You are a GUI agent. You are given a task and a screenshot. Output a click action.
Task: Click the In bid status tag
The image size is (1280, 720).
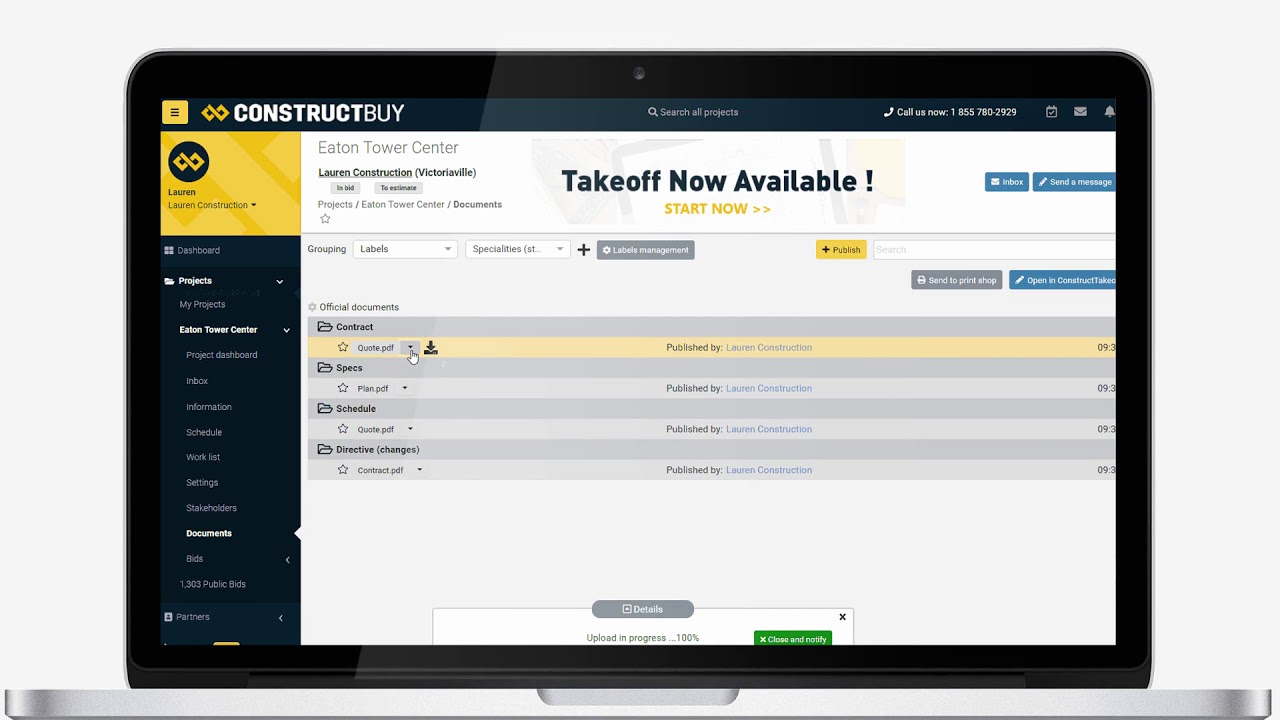click(345, 188)
